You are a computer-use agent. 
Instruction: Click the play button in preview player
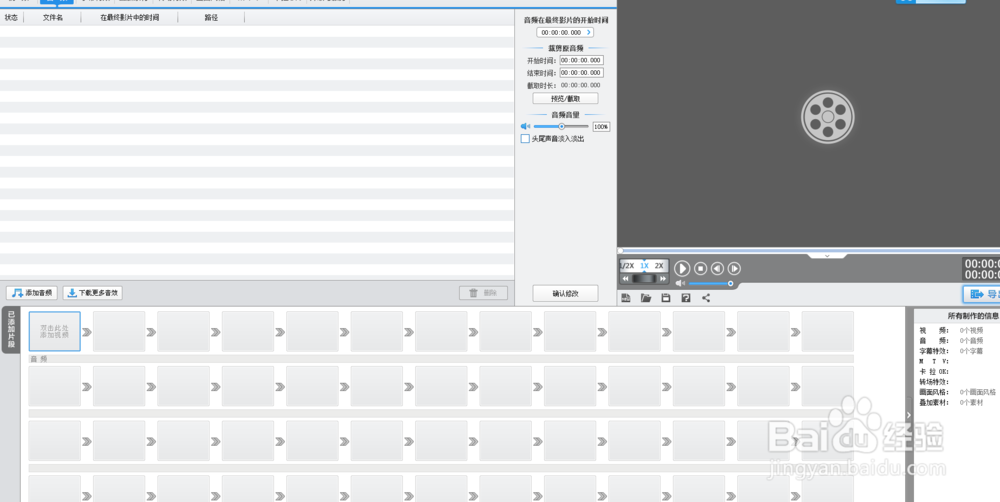tap(682, 268)
